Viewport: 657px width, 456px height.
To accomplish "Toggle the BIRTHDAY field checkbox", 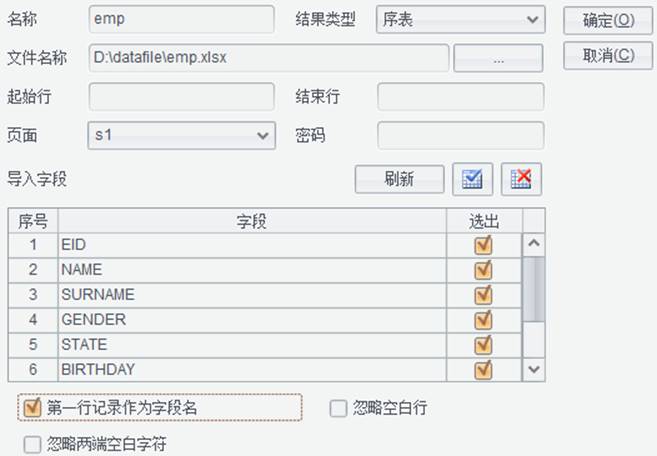I will pyautogui.click(x=483, y=370).
